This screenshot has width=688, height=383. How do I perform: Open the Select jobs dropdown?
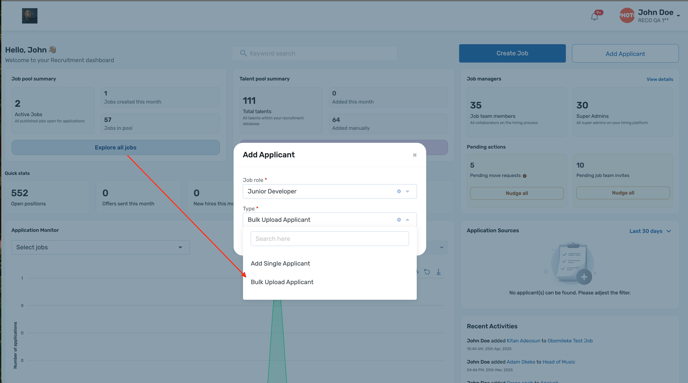100,247
